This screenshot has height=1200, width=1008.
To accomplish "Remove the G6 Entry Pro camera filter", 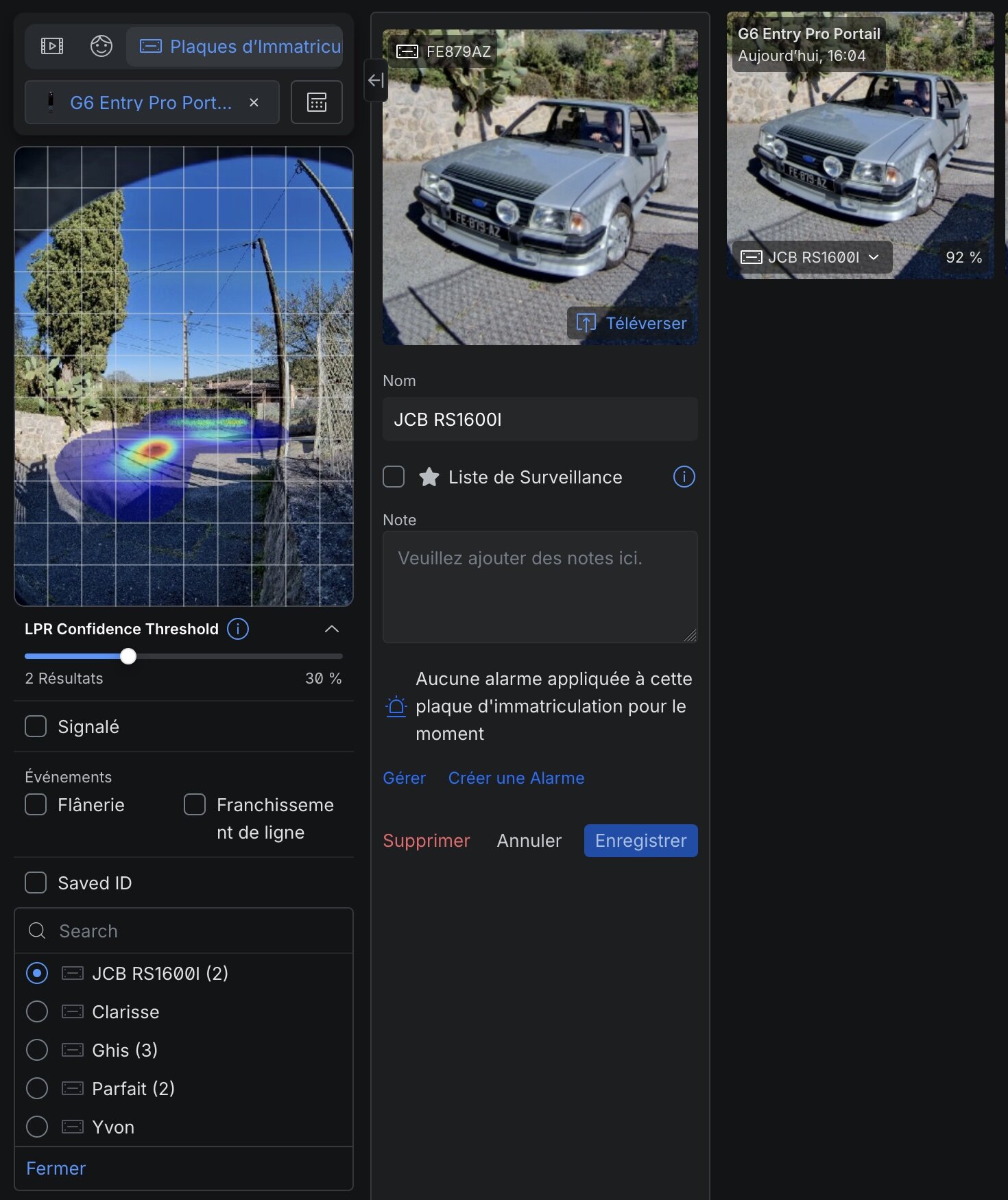I will (x=254, y=102).
